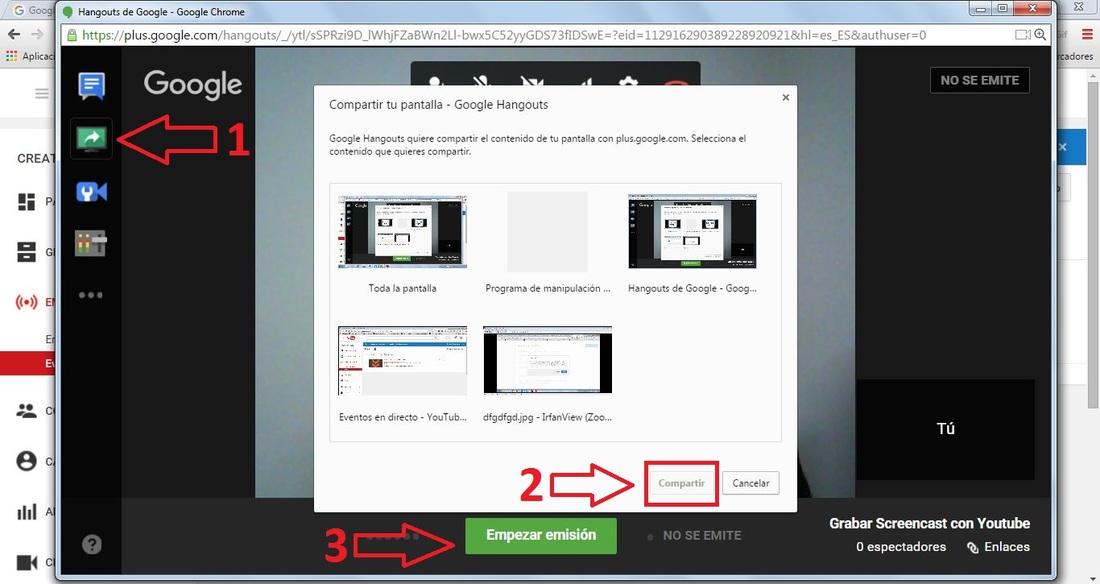Select the 'Hangouts de Google' window thumbnail
This screenshot has height=584, width=1100.
692,232
